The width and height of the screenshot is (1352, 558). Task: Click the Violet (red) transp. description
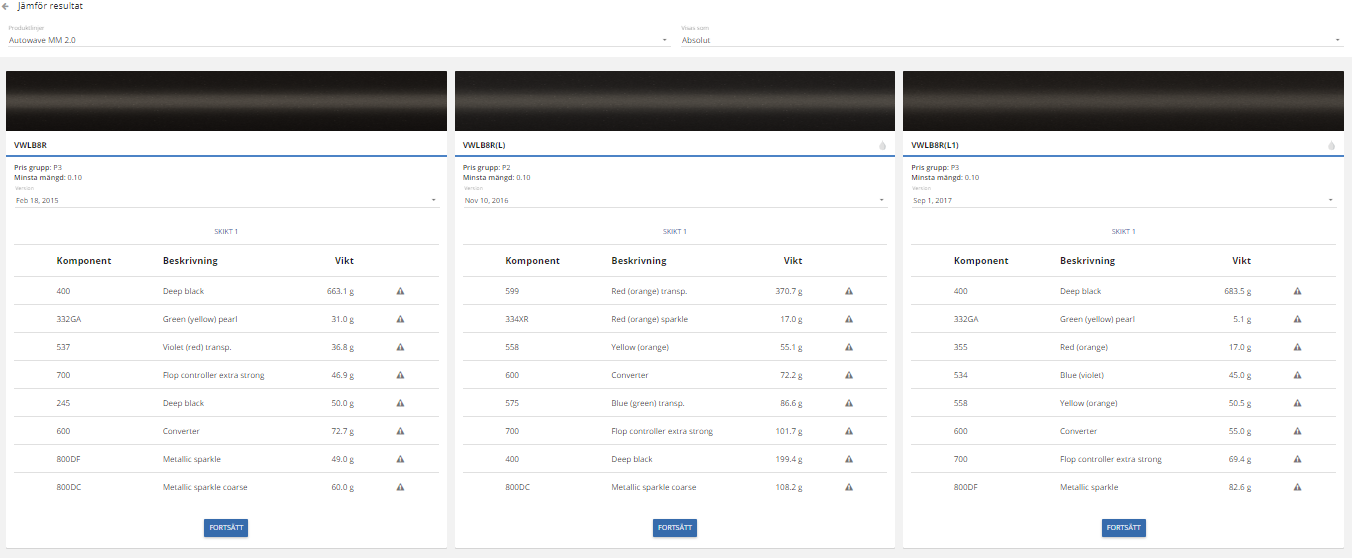(198, 347)
